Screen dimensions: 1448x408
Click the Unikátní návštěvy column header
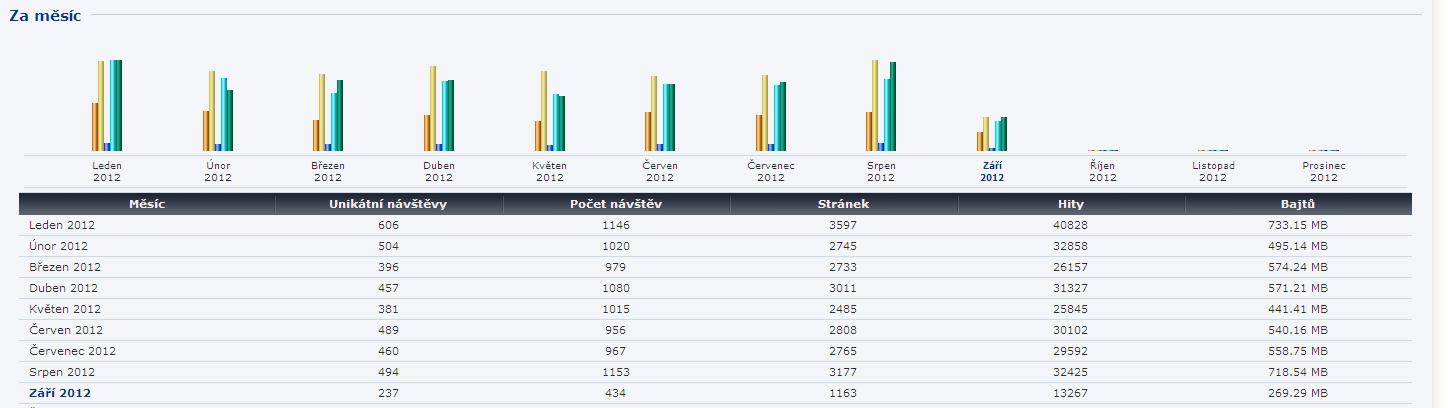(388, 204)
